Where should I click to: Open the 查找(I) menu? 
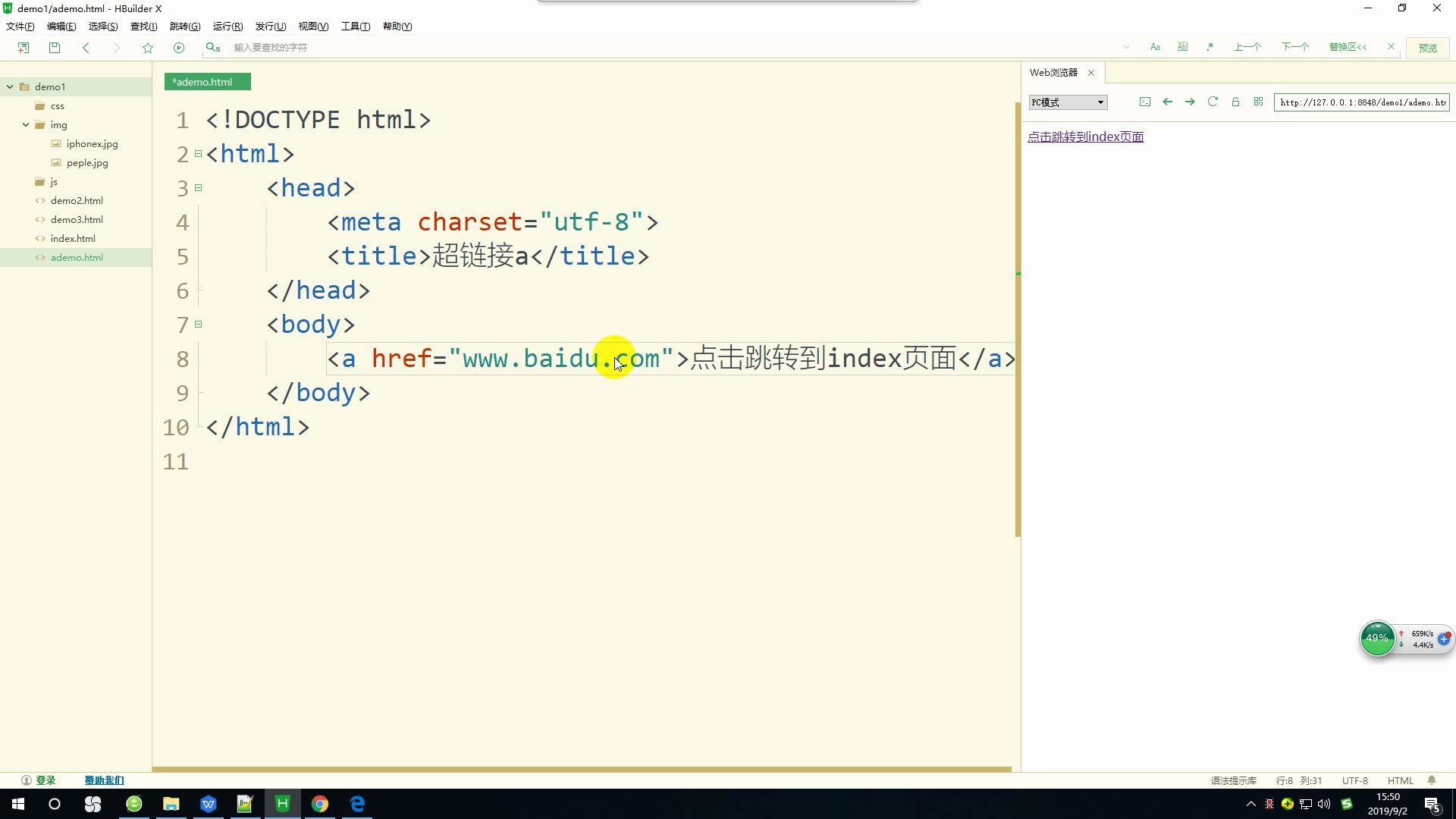[x=143, y=26]
